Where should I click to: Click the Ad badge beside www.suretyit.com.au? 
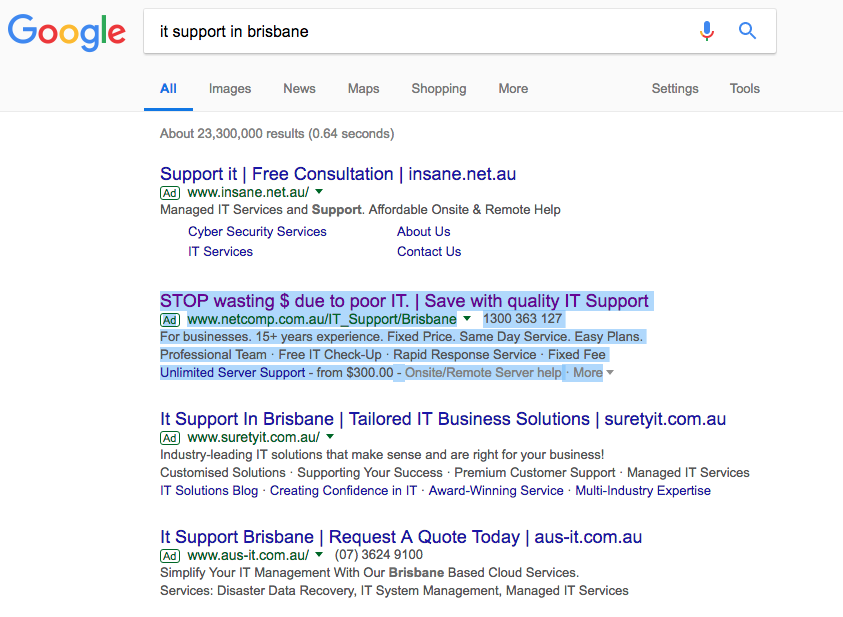[x=170, y=438]
